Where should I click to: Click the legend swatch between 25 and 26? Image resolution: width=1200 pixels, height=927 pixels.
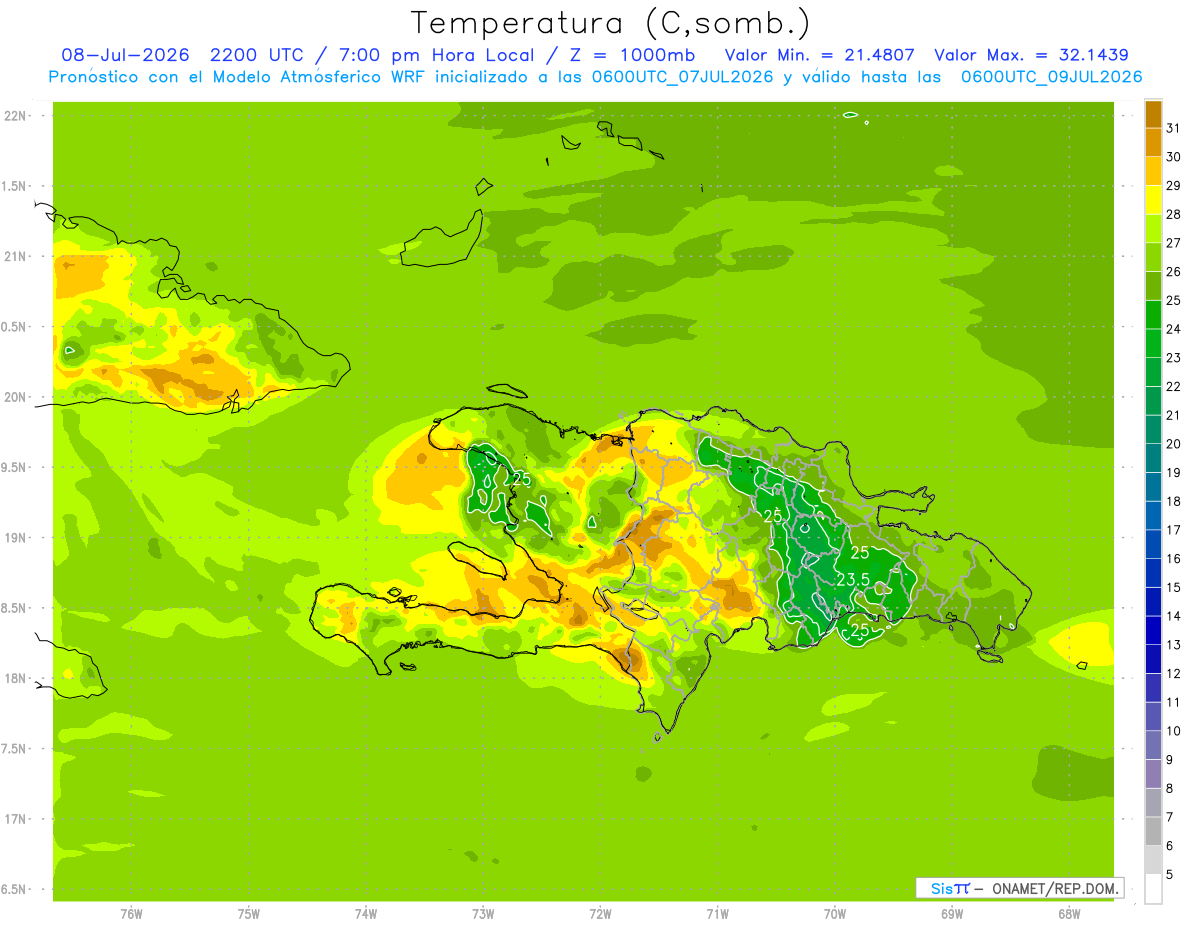click(1153, 286)
